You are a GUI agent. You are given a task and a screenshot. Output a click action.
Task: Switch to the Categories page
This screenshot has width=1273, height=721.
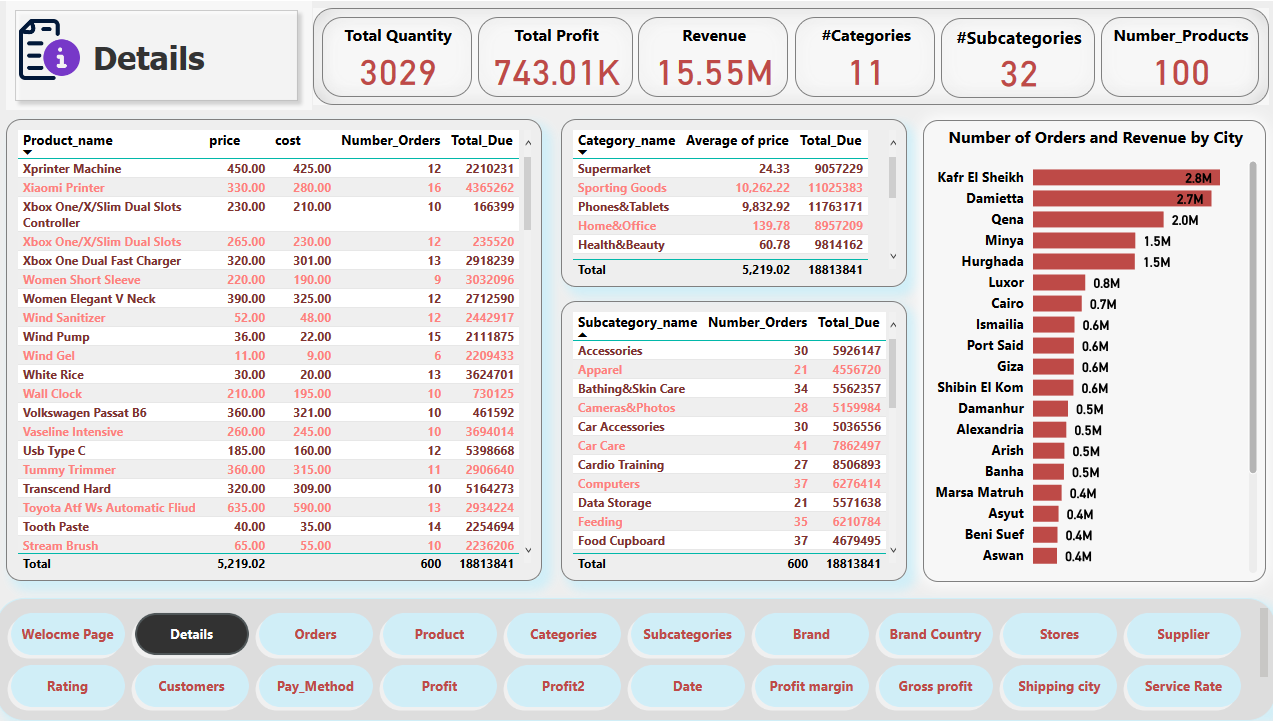point(562,634)
